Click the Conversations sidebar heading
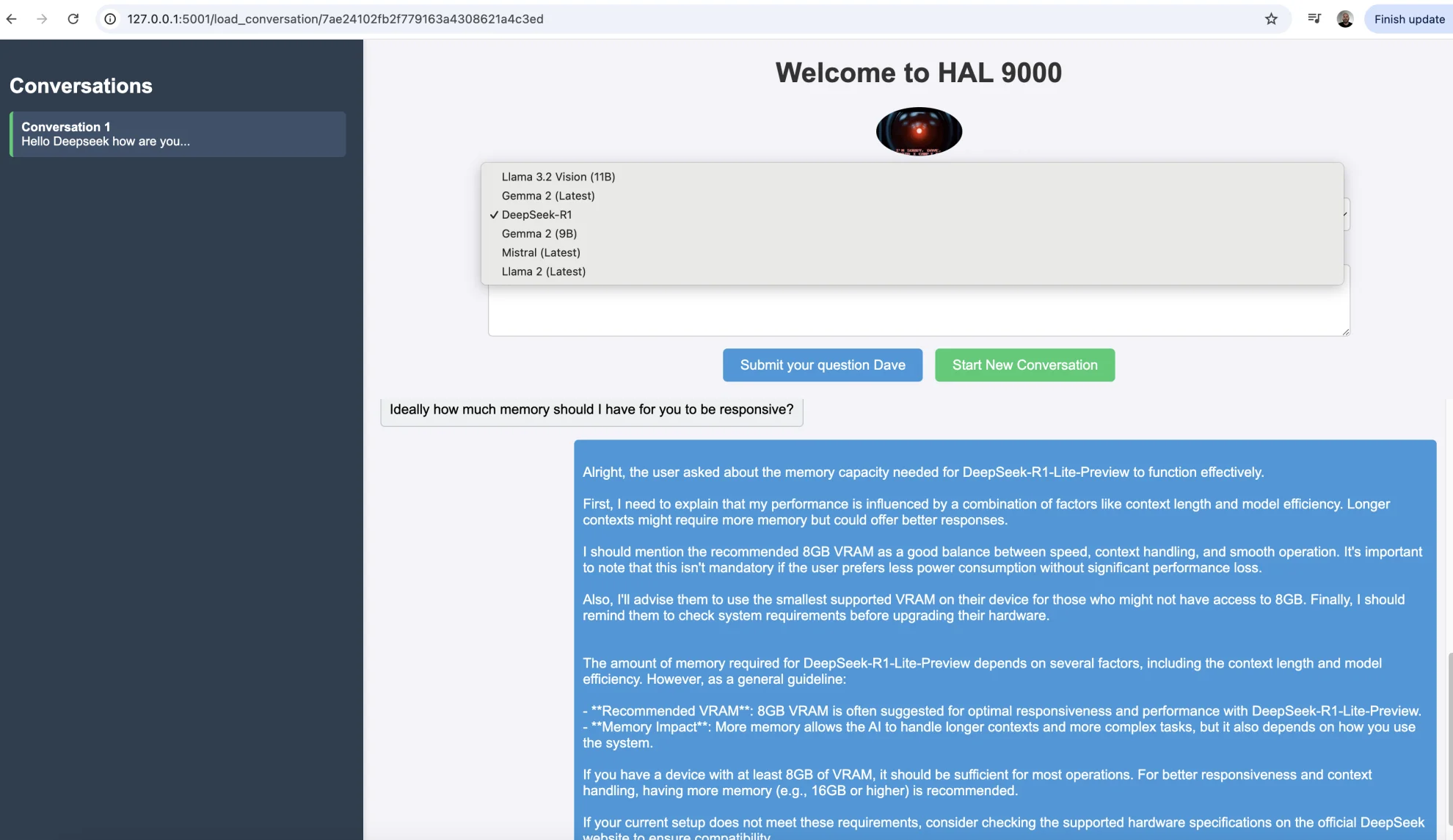 tap(81, 86)
